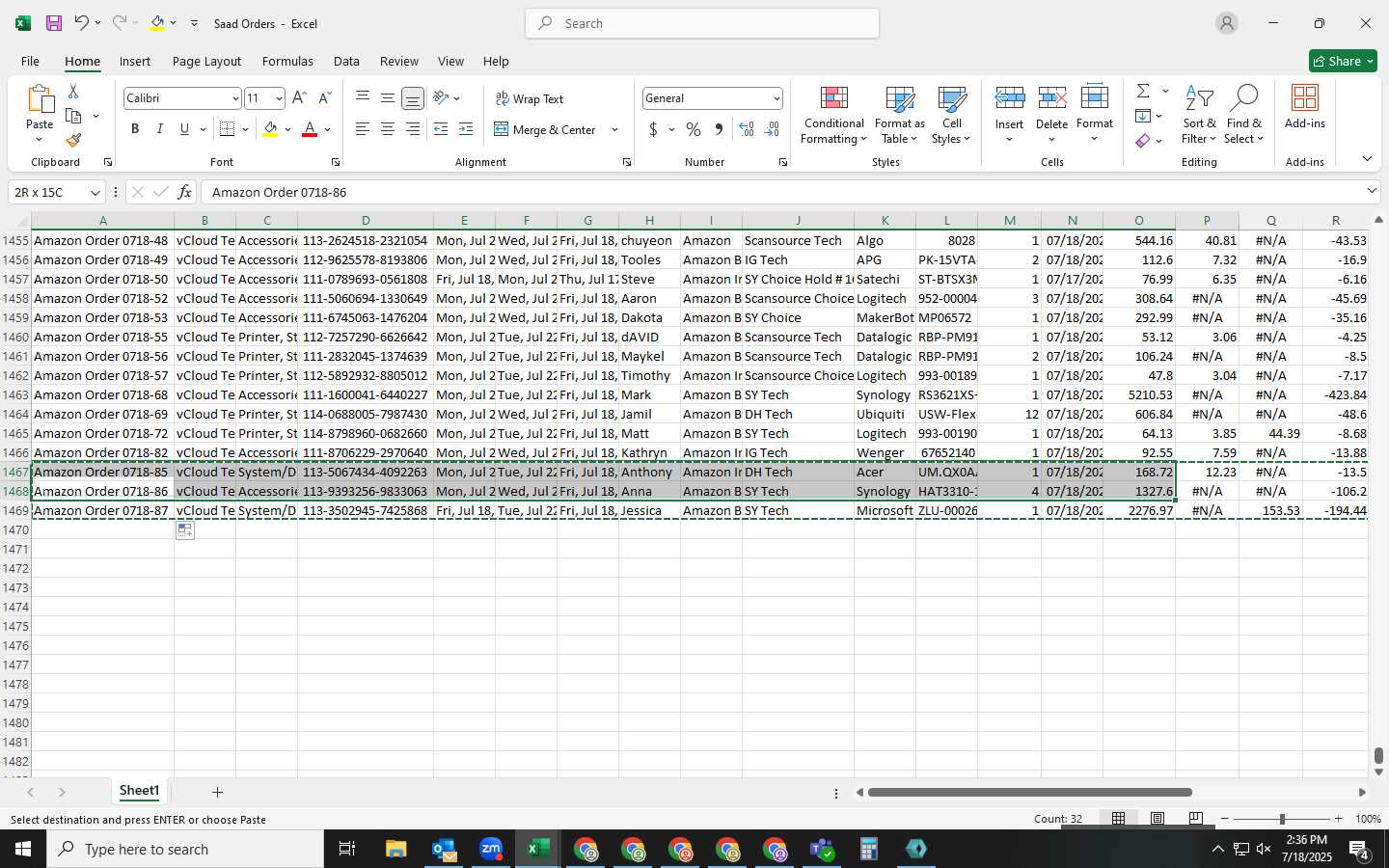
Task: Select the Normal view button in status bar
Action: click(1119, 819)
